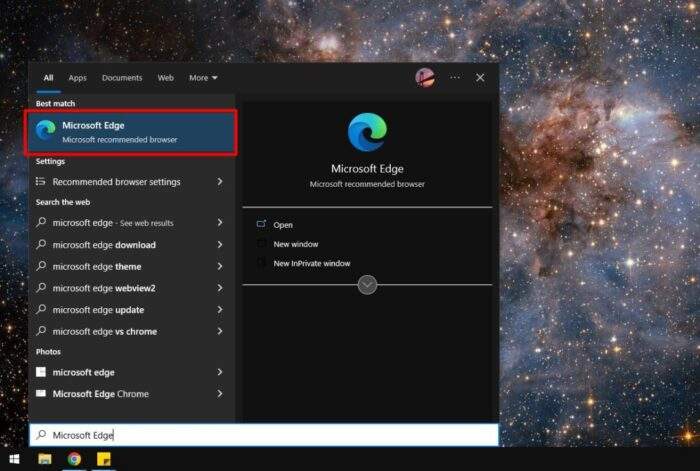Choose Open in the preview pane
The width and height of the screenshot is (700, 471).
pyautogui.click(x=283, y=225)
